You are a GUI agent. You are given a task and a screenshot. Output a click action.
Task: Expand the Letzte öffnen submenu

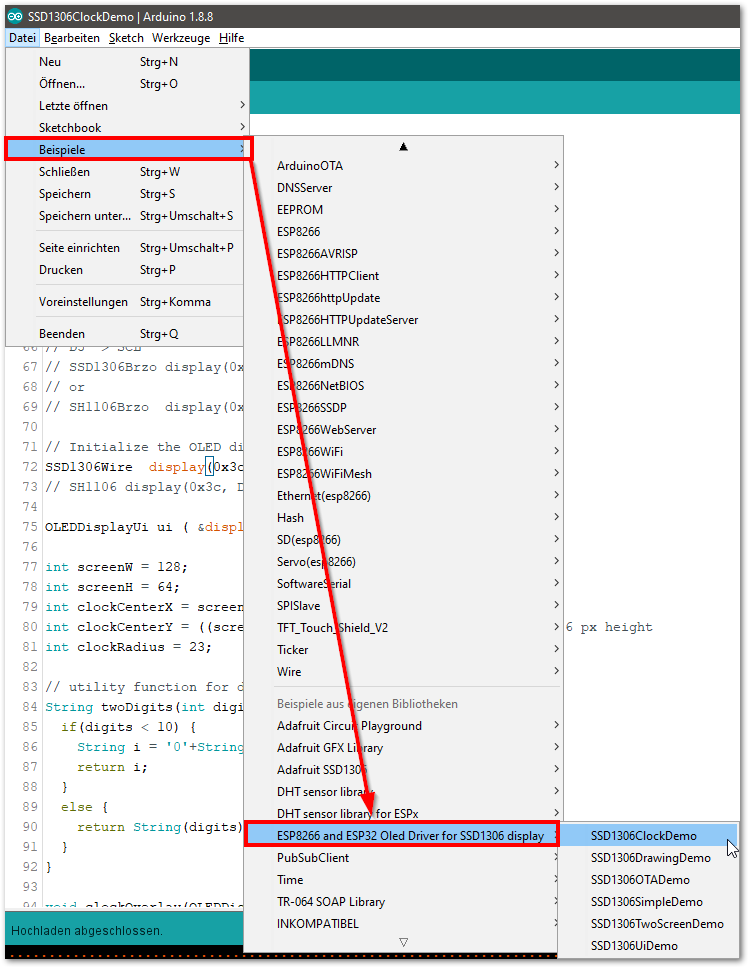click(73, 106)
